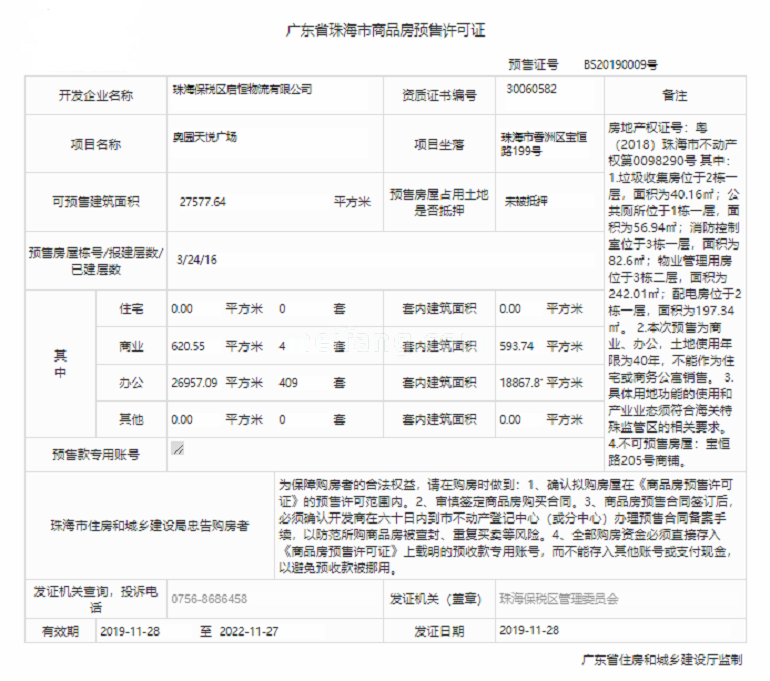Select the office unit count 409
The height and width of the screenshot is (681, 770).
click(289, 382)
